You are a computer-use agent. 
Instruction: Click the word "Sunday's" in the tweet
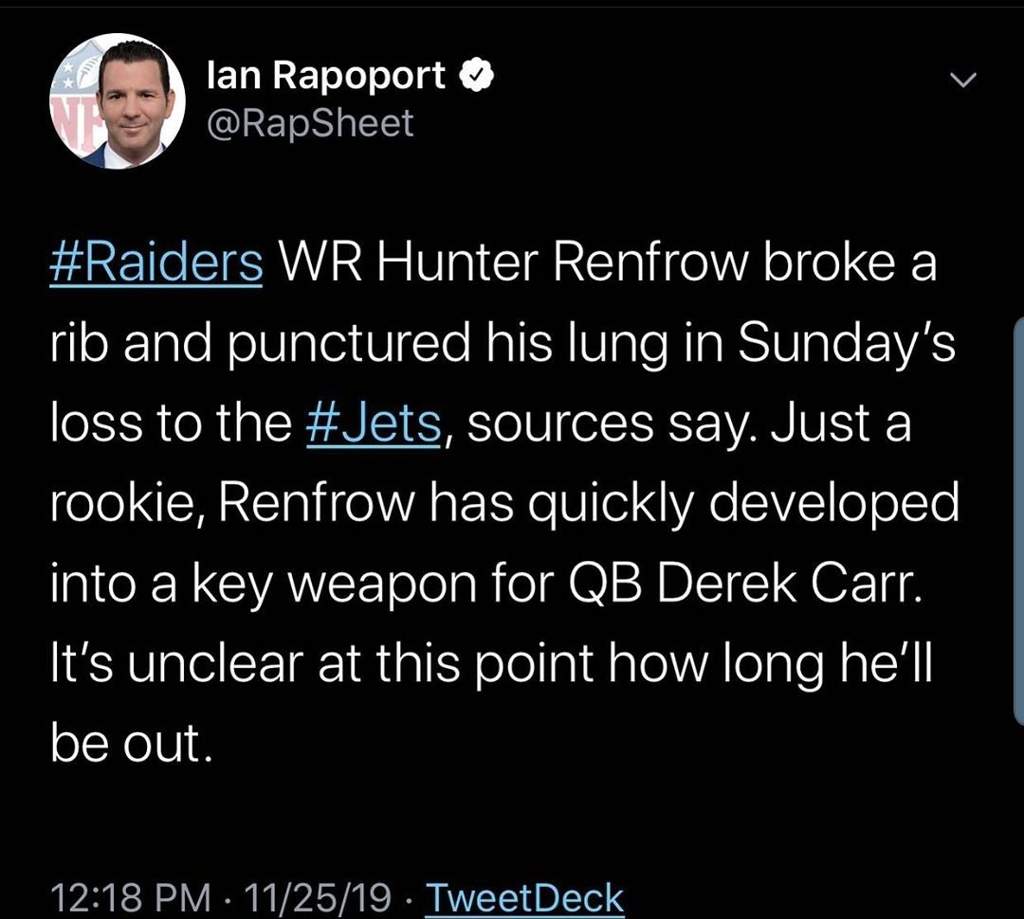[x=847, y=344]
